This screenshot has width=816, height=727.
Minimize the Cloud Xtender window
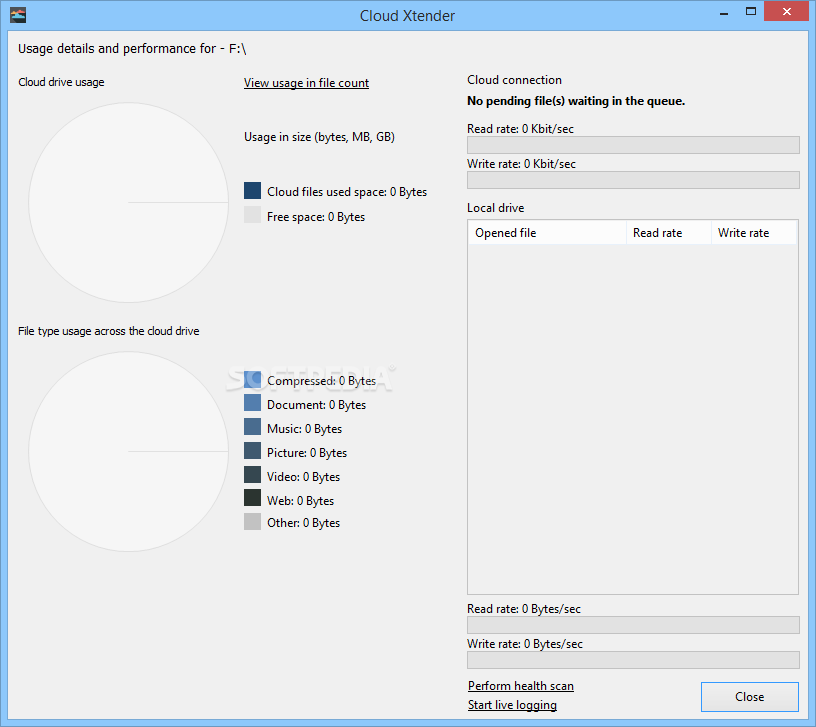[x=724, y=12]
